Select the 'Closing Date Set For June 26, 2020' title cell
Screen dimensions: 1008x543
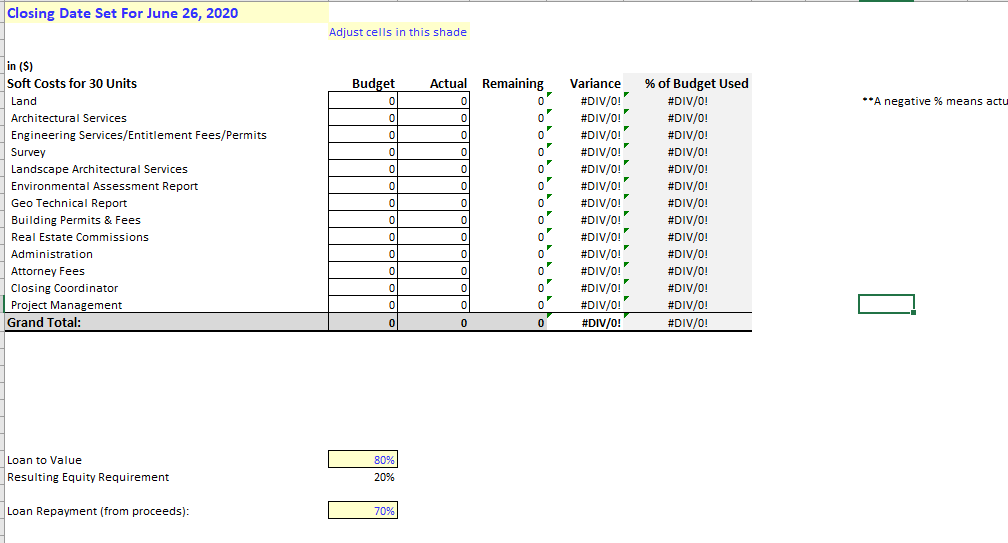click(167, 13)
